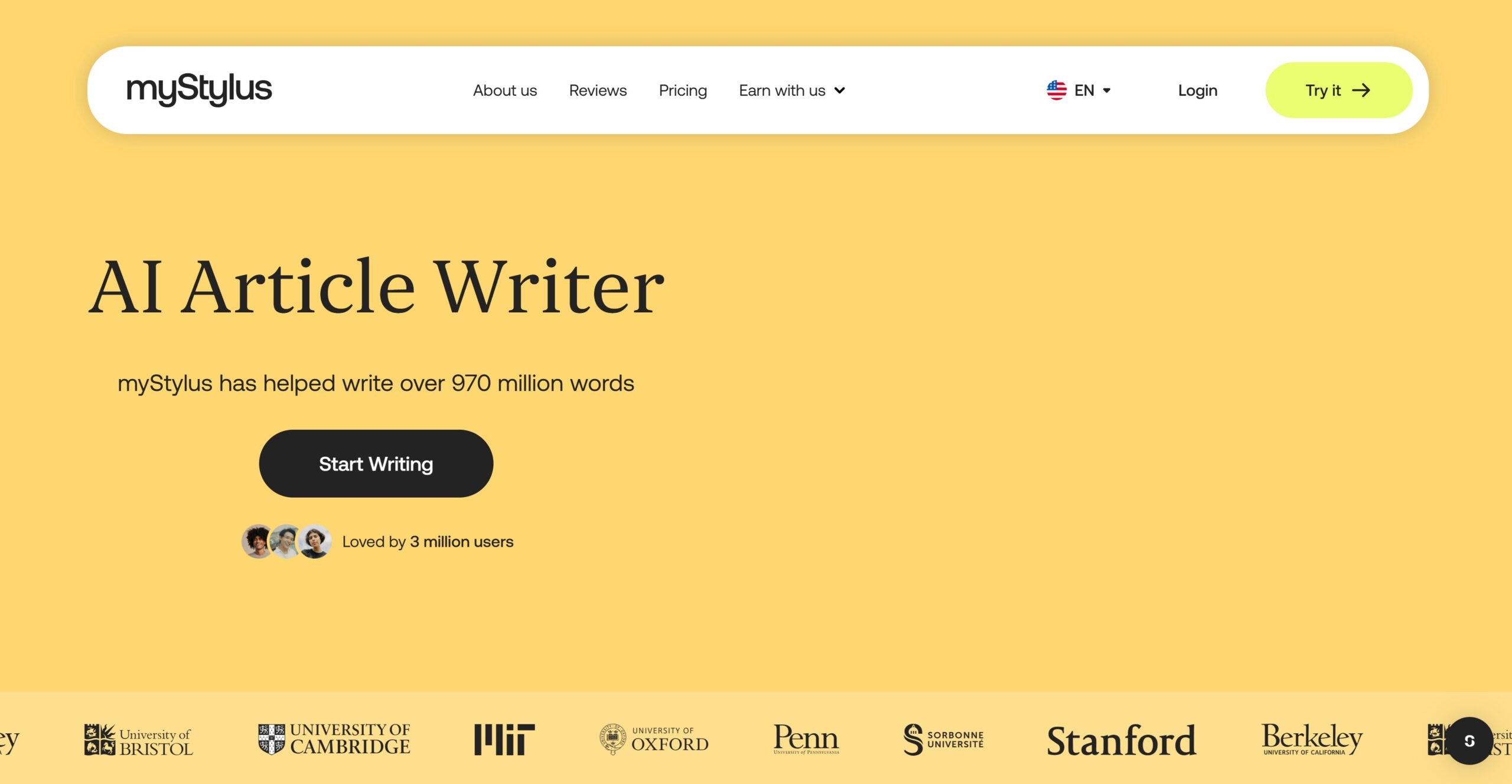Click the US flag language icon
The height and width of the screenshot is (784, 1512).
point(1056,90)
